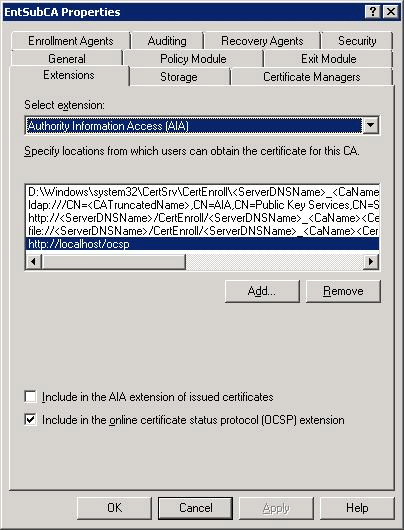Click the Authority Information Access combo box
Screen dimensions: 404x530
[202, 126]
